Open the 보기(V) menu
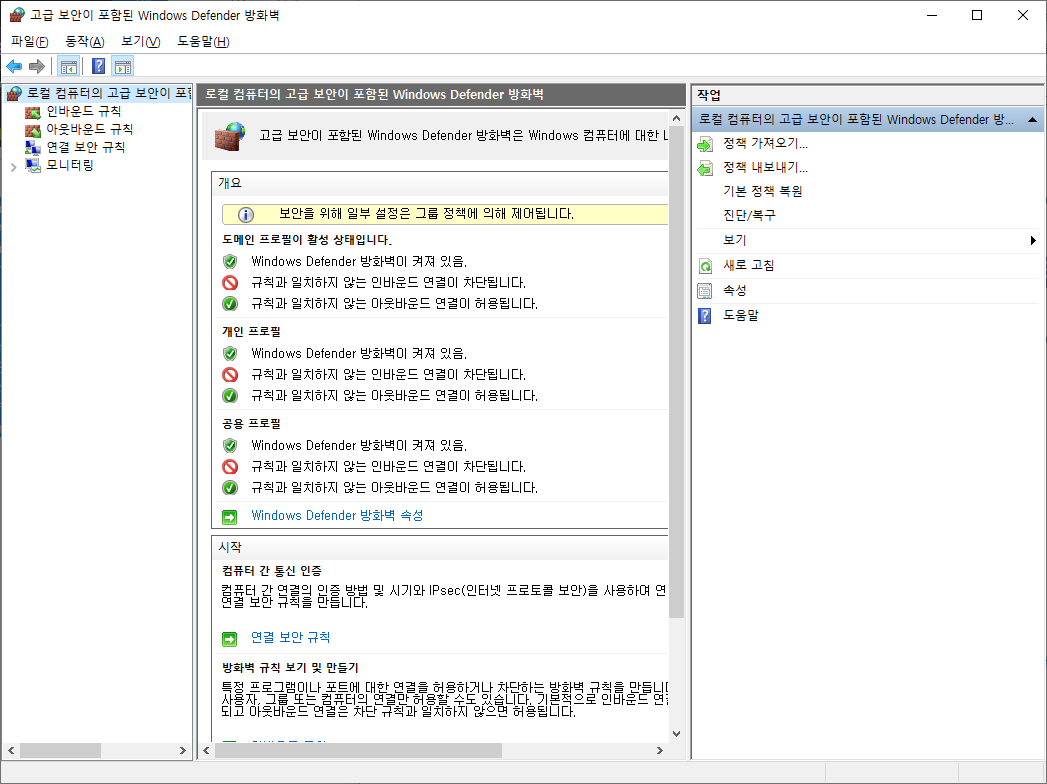Screen dimensions: 1047x784 pos(140,41)
